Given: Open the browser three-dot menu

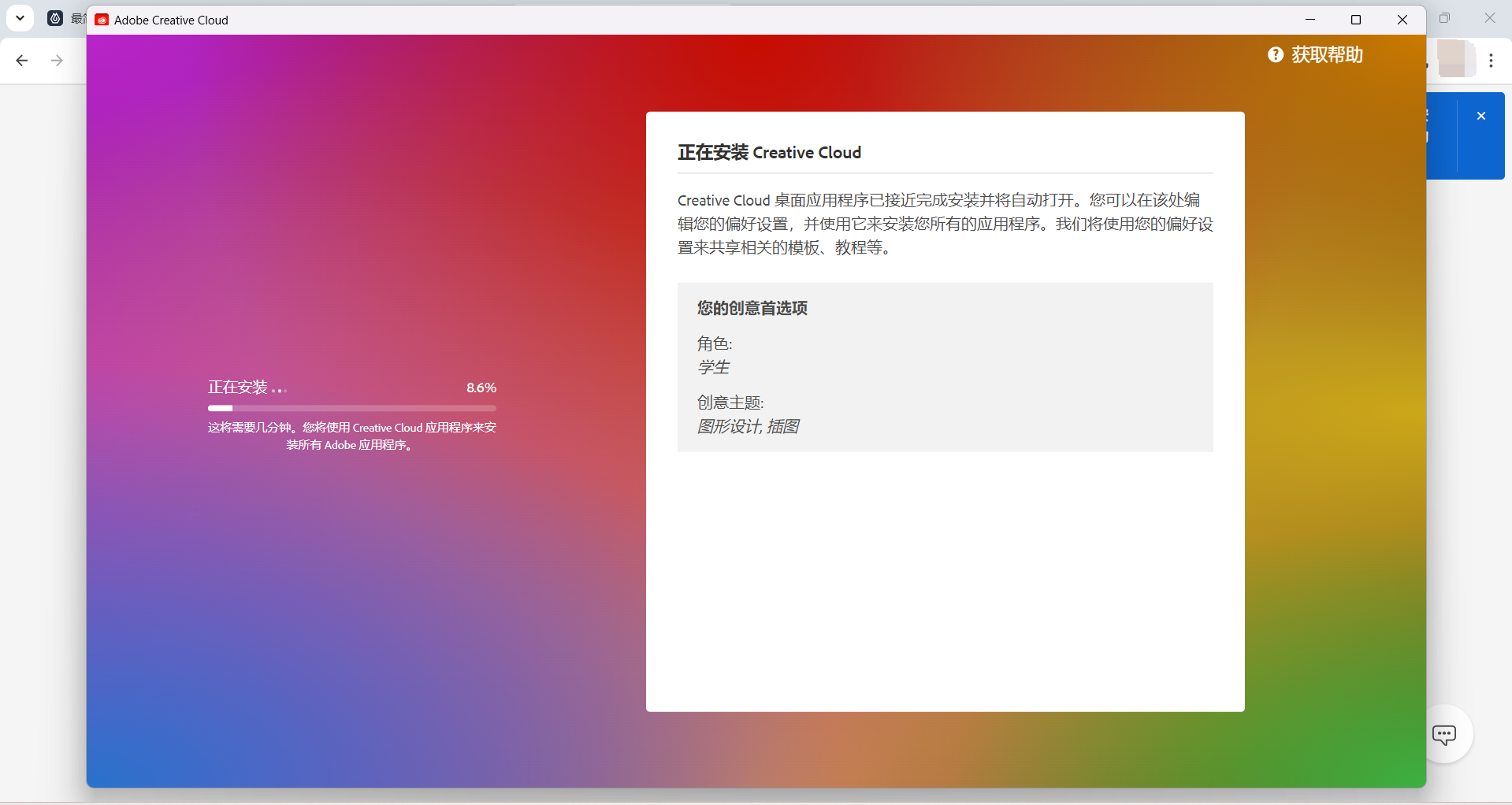Looking at the screenshot, I should pos(1492,61).
